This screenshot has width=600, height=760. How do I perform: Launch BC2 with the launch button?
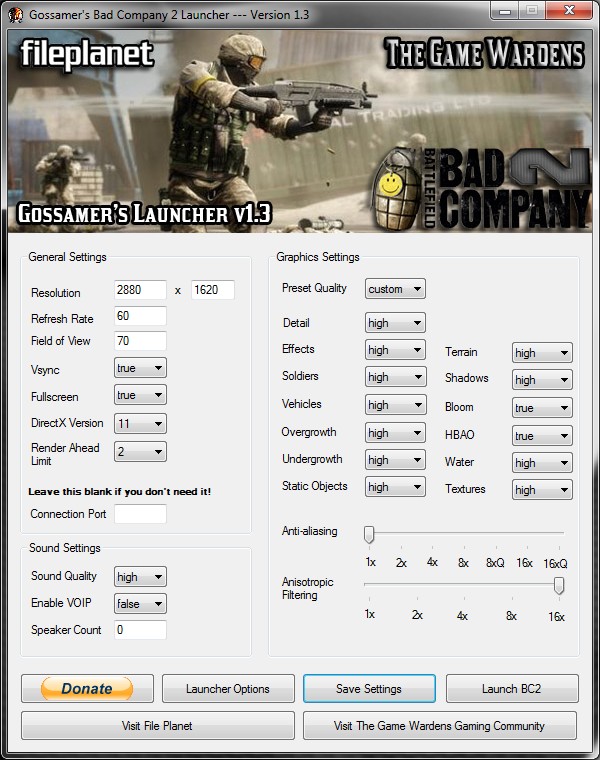tap(512, 688)
